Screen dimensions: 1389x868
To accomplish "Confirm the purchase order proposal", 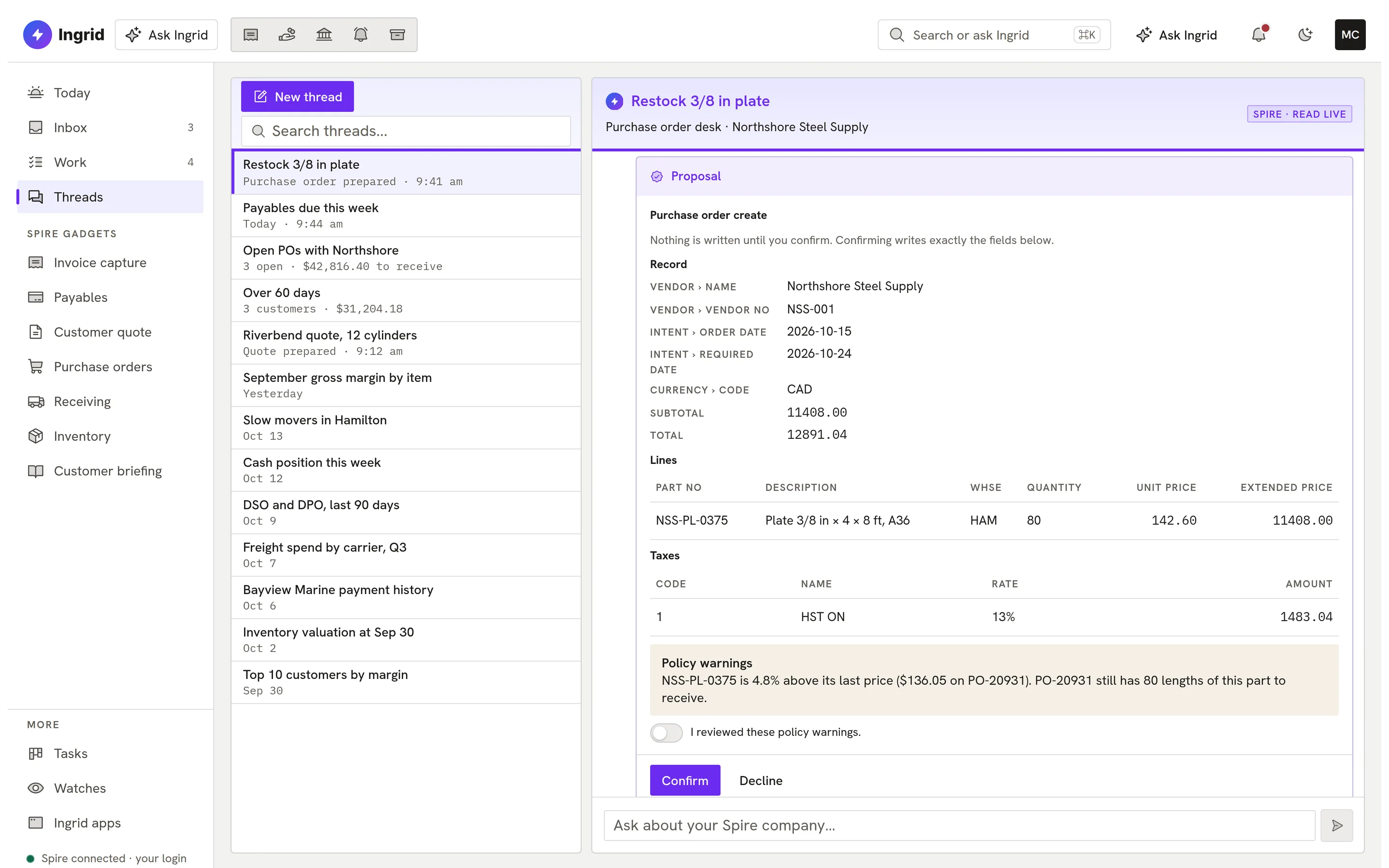I will (685, 780).
